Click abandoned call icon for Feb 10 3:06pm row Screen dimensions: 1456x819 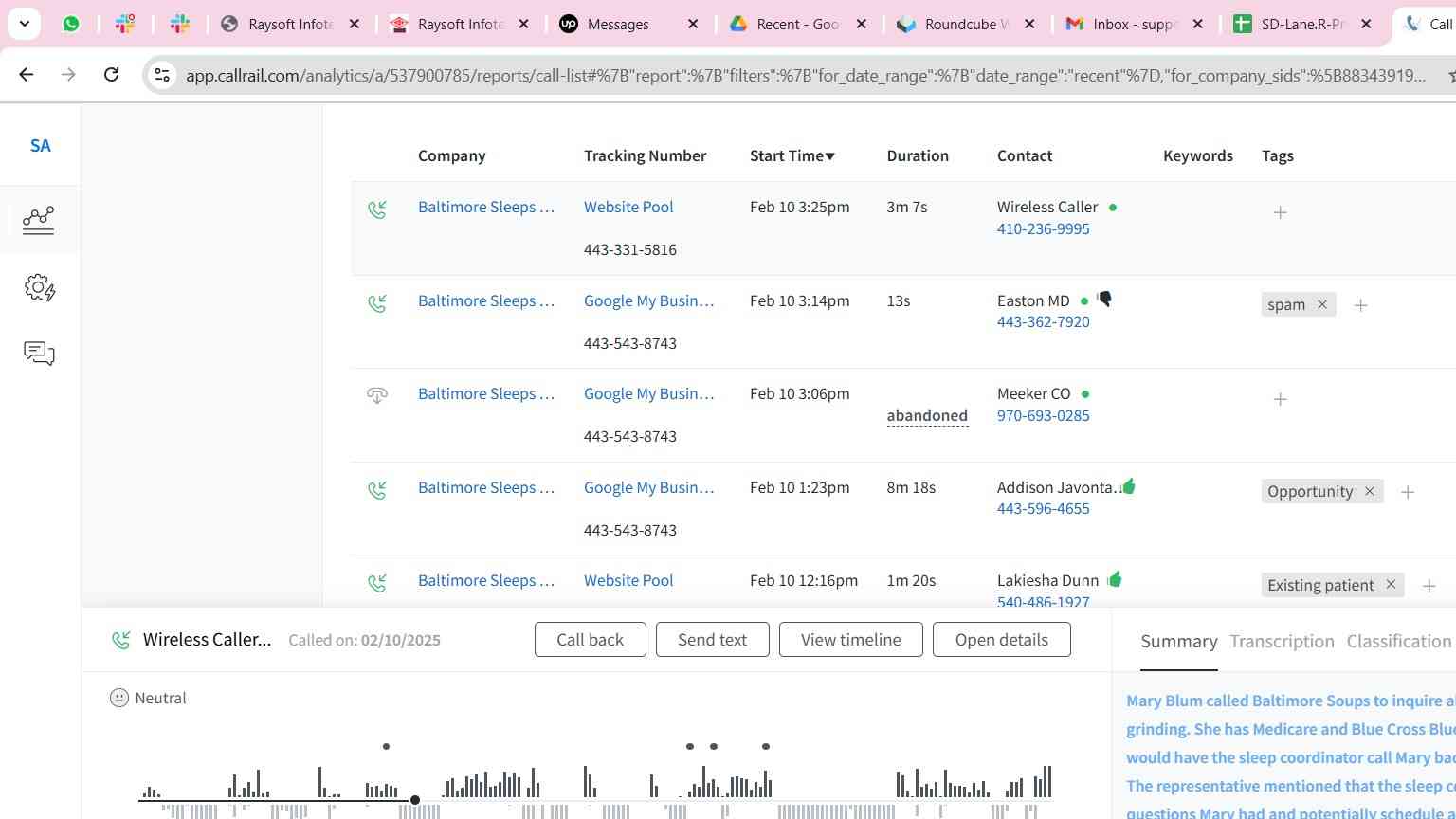click(377, 396)
